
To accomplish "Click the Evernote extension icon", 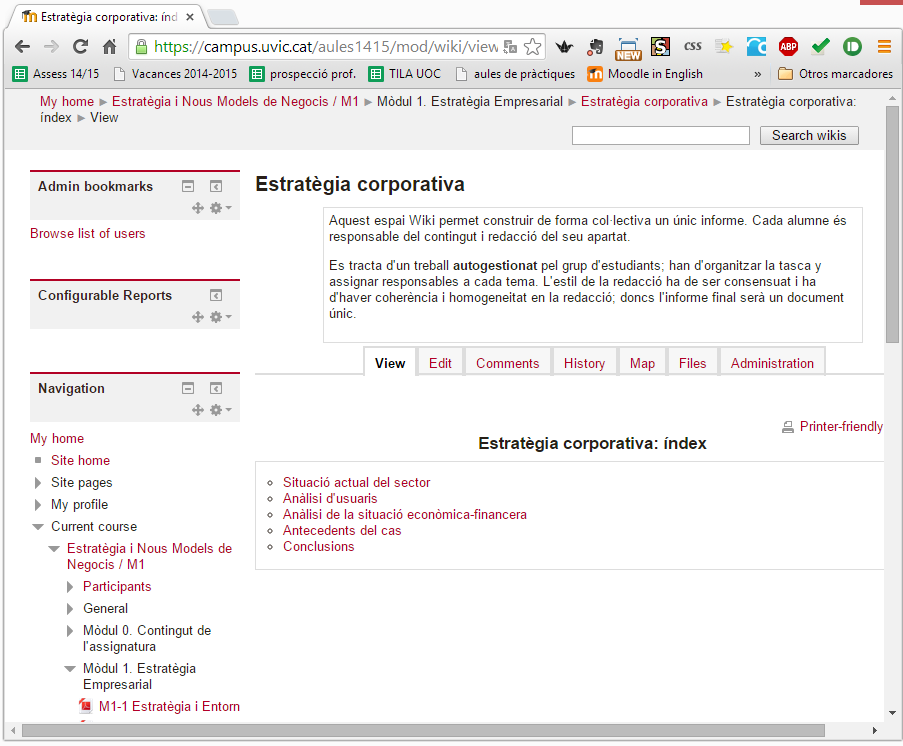I will click(594, 46).
